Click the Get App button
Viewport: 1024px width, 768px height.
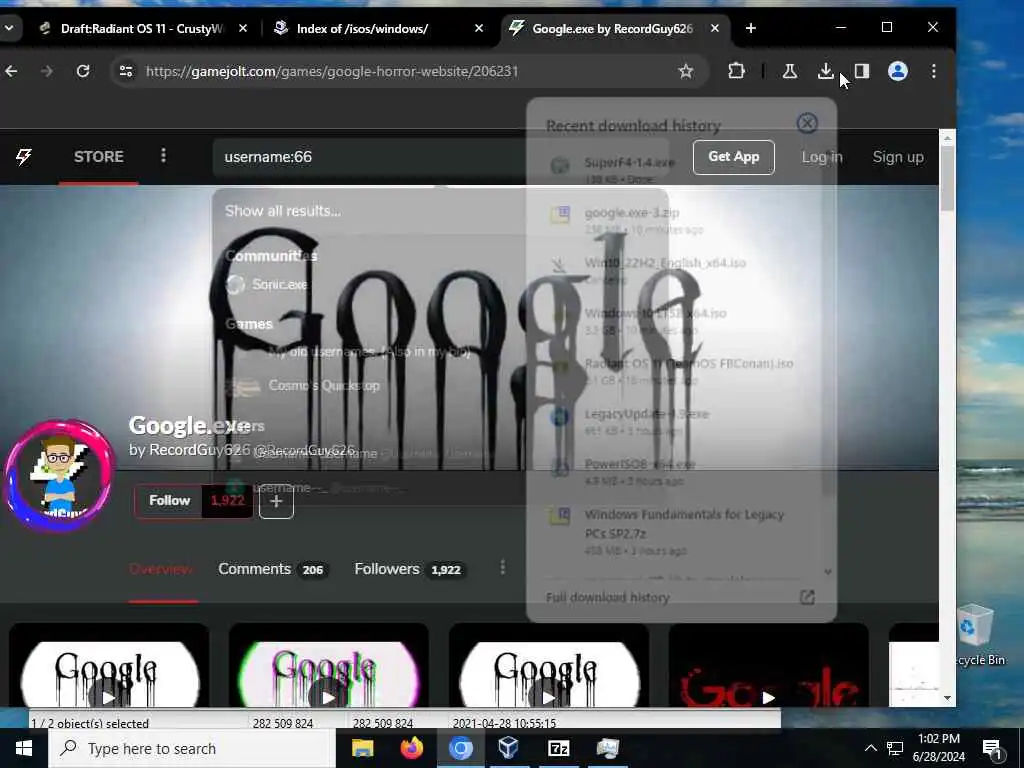coord(733,157)
